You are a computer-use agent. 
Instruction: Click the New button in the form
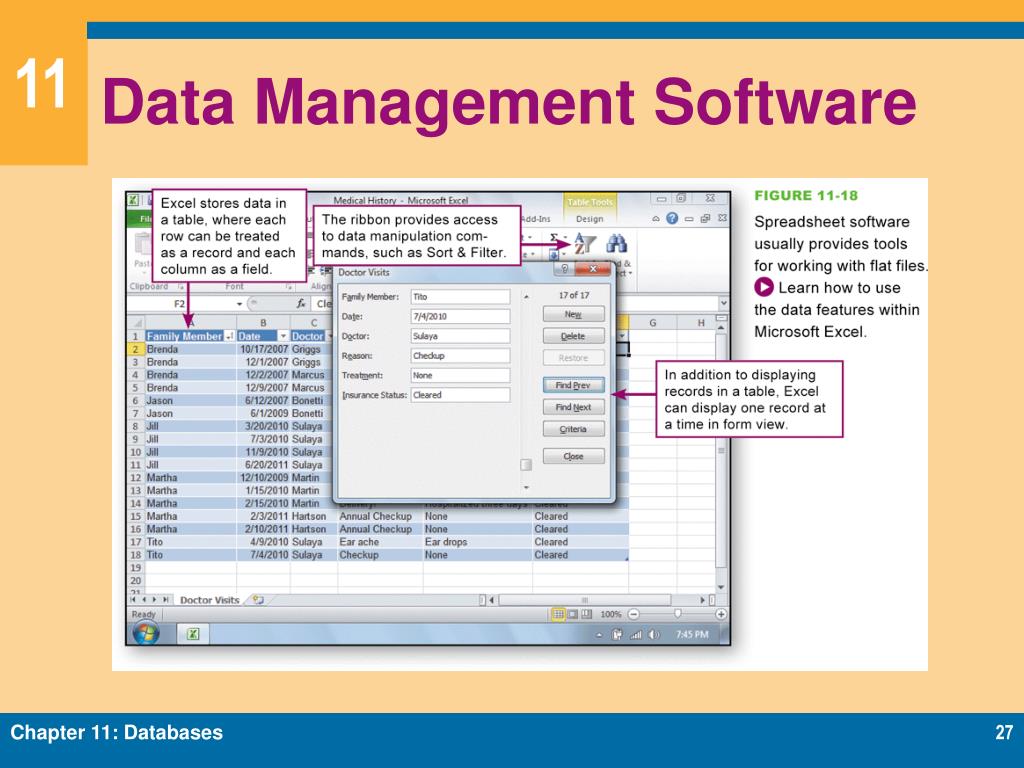click(x=573, y=314)
